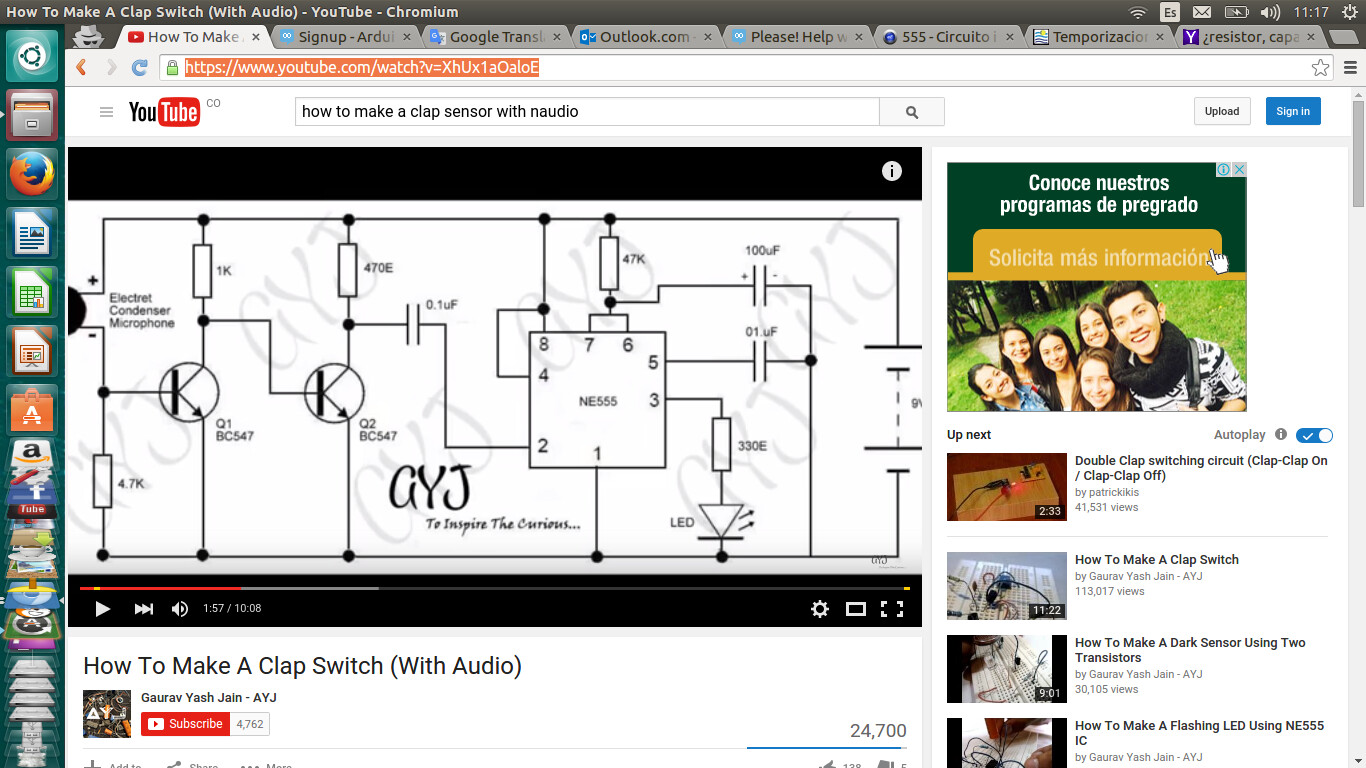
Task: Switch to 555 - Circuito tab
Action: pyautogui.click(x=949, y=37)
